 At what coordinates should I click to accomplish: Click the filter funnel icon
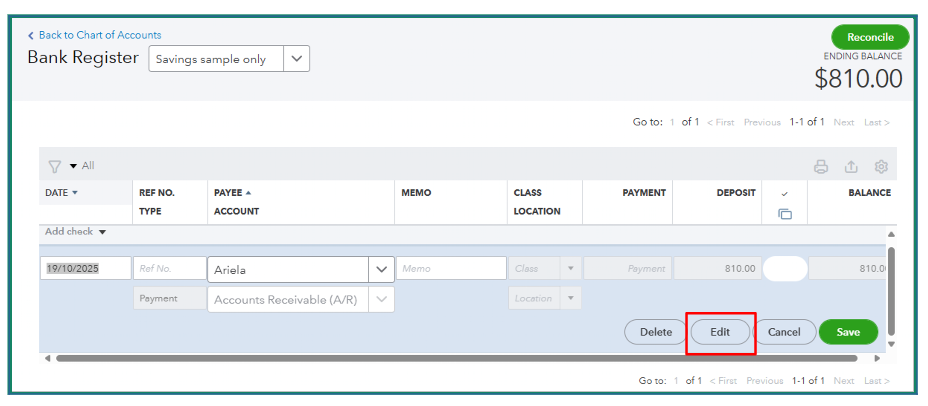pos(55,166)
